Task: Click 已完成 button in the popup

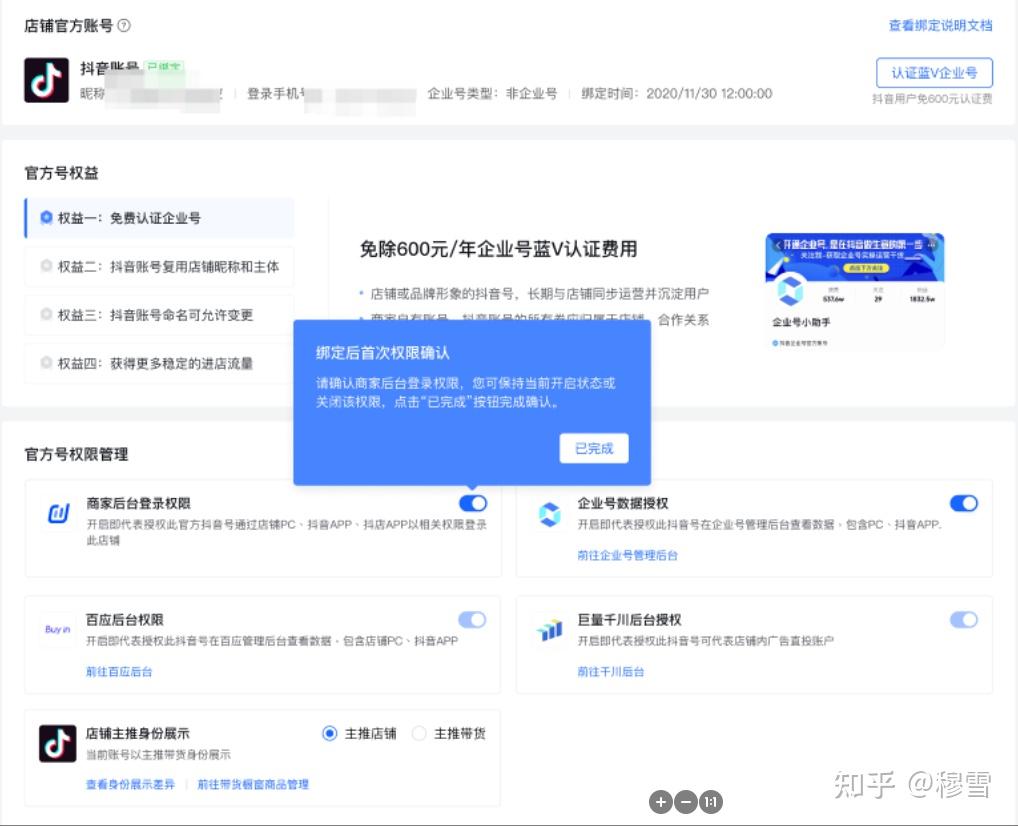Action: coord(594,448)
